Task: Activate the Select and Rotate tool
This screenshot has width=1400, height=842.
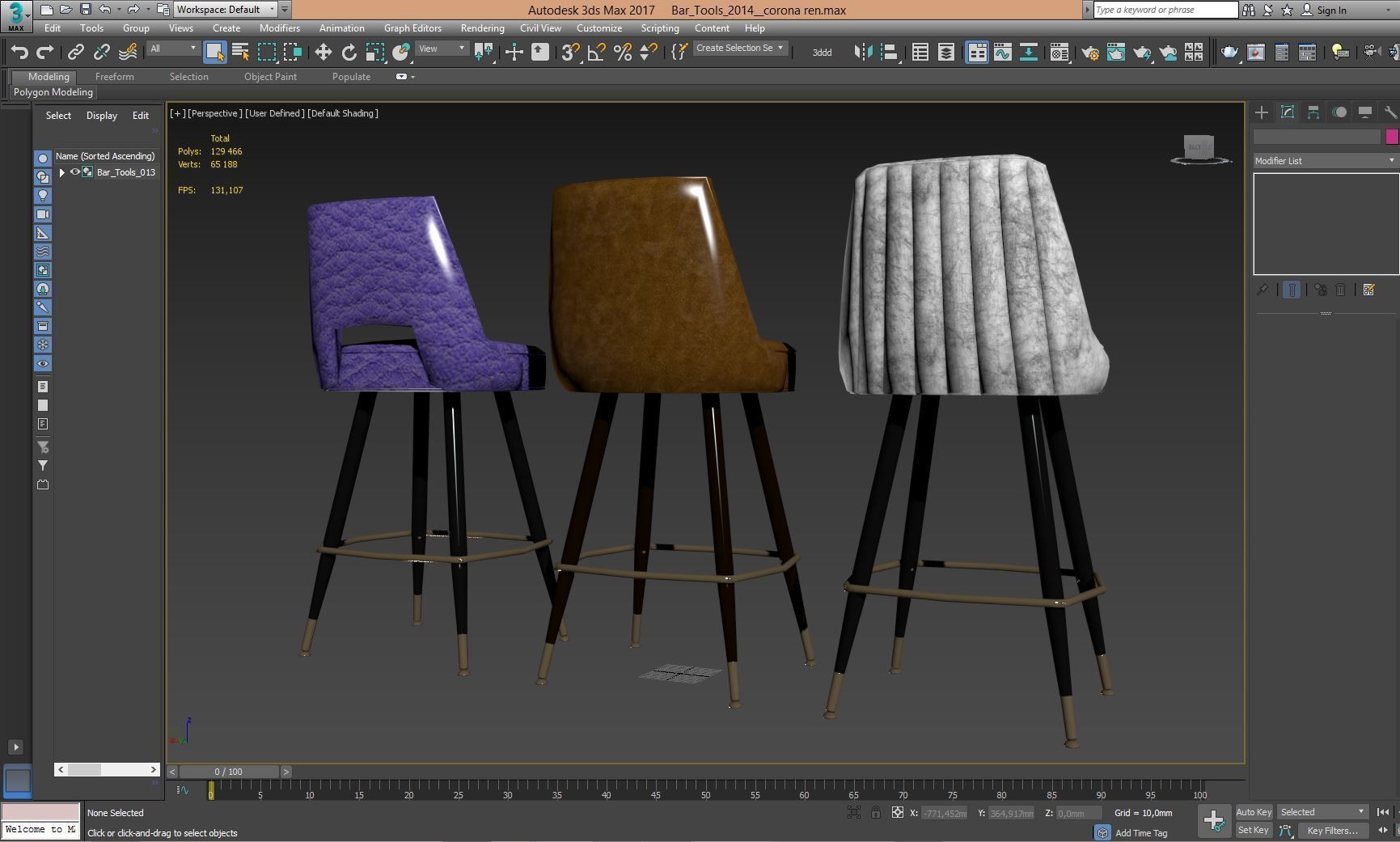Action: pyautogui.click(x=349, y=52)
